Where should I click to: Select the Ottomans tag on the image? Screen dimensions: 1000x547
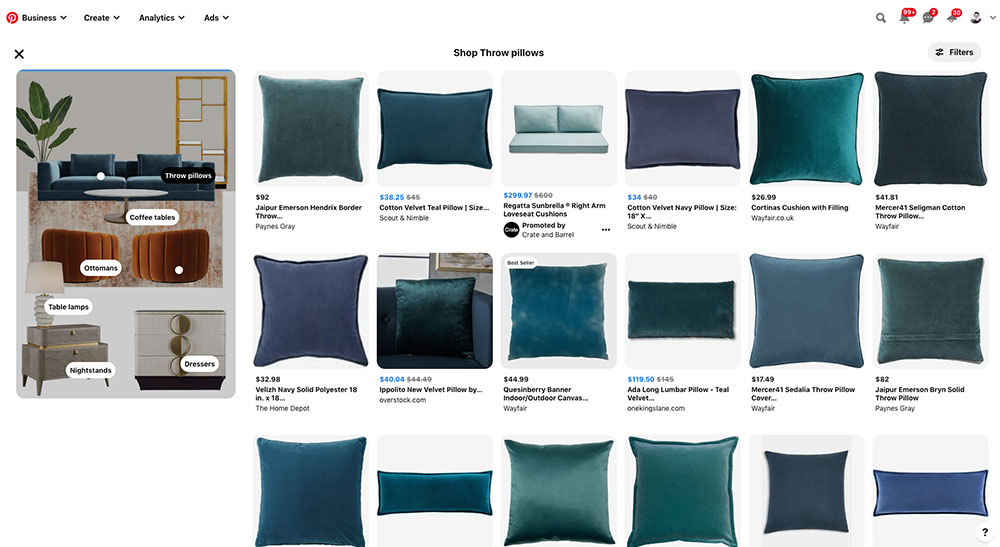click(101, 268)
